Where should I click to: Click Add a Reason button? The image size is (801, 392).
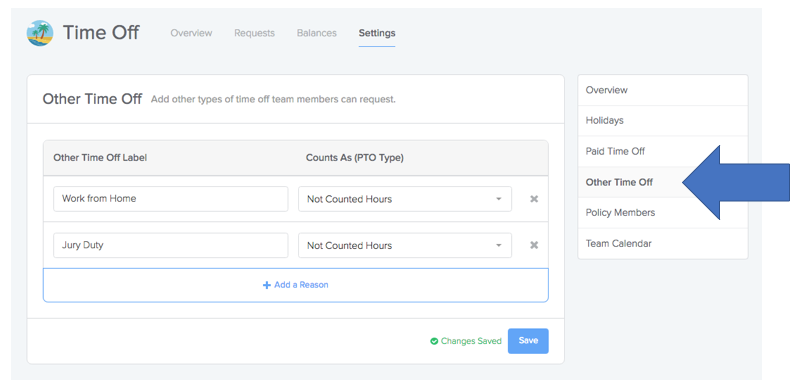[296, 285]
